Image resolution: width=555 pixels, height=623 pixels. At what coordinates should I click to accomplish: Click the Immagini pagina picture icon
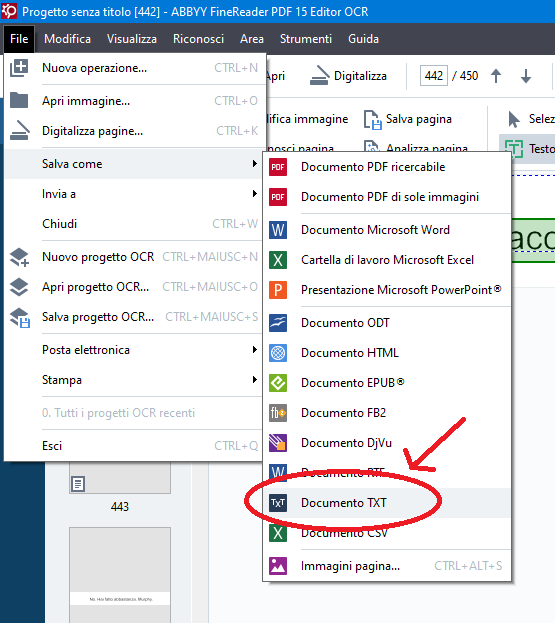tap(278, 566)
